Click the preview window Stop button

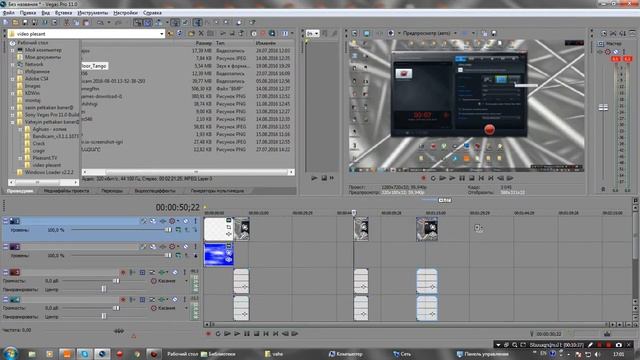(472, 178)
